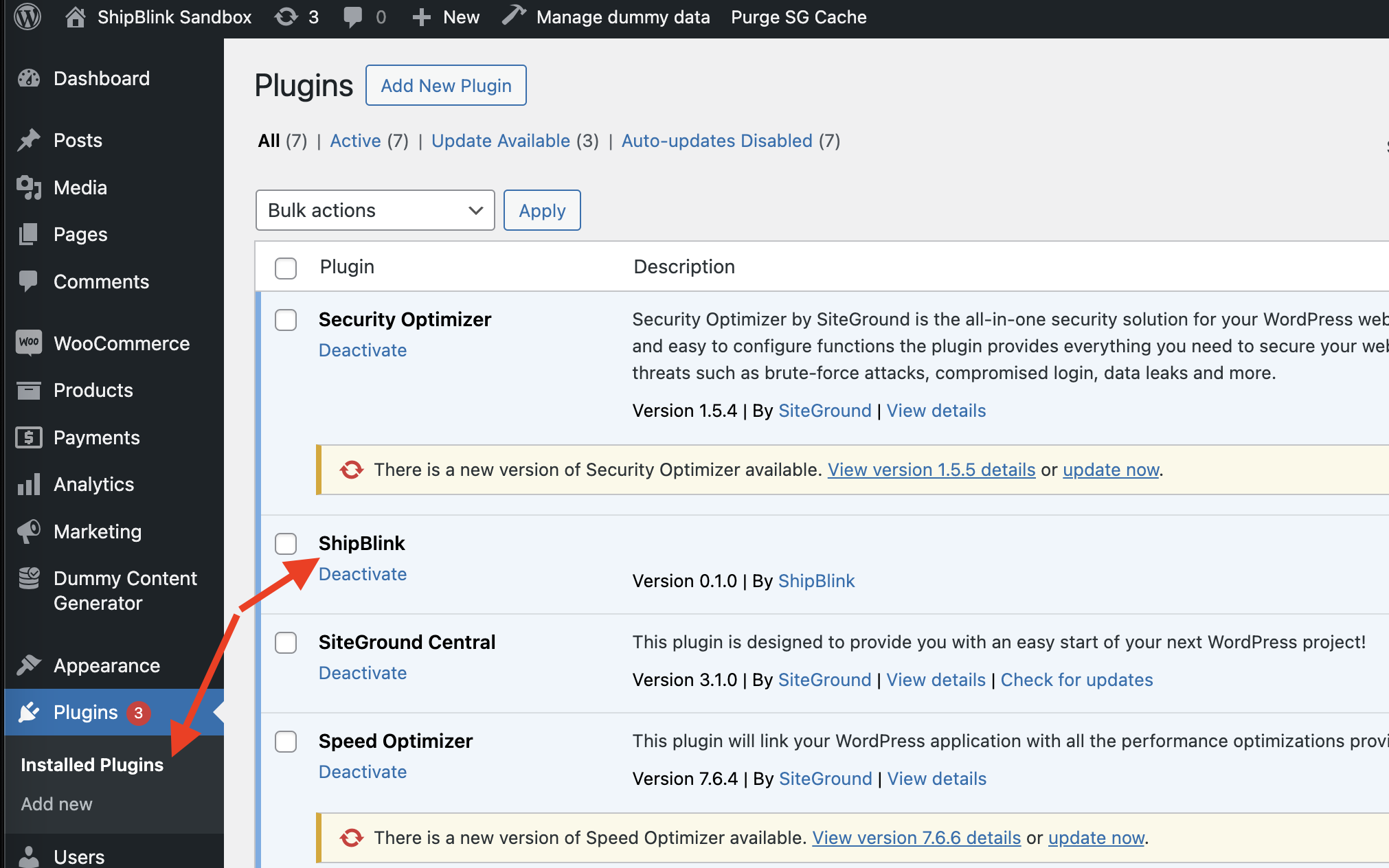
Task: Click update now for Security Optimizer
Action: point(1111,470)
